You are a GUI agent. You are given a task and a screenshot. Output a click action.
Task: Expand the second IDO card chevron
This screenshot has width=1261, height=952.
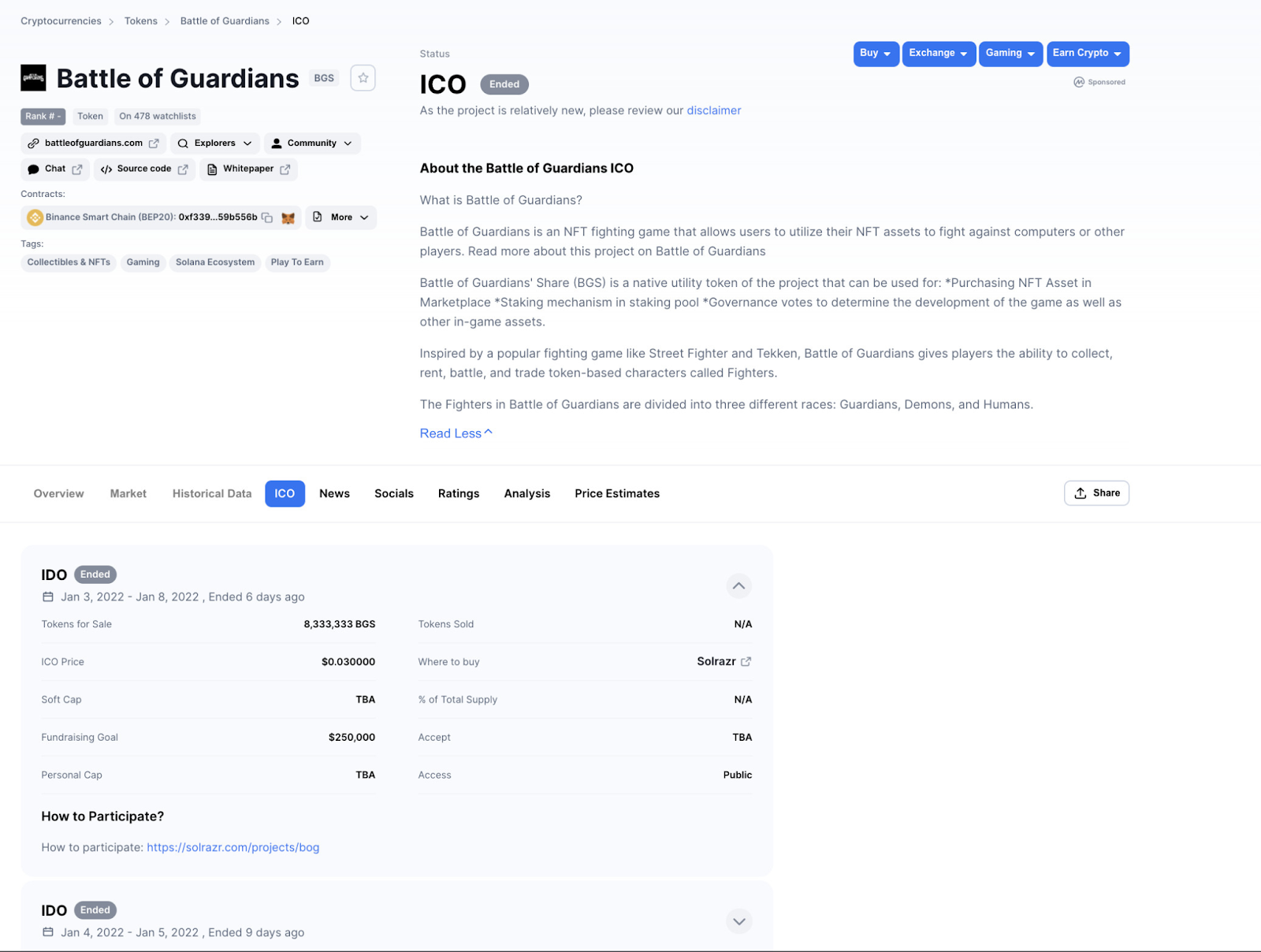(738, 921)
